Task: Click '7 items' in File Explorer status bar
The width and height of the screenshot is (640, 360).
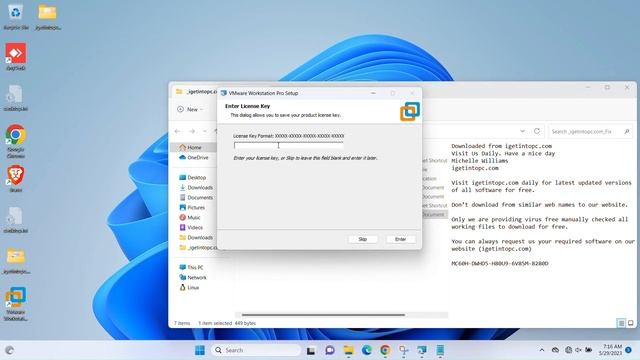Action: point(182,323)
